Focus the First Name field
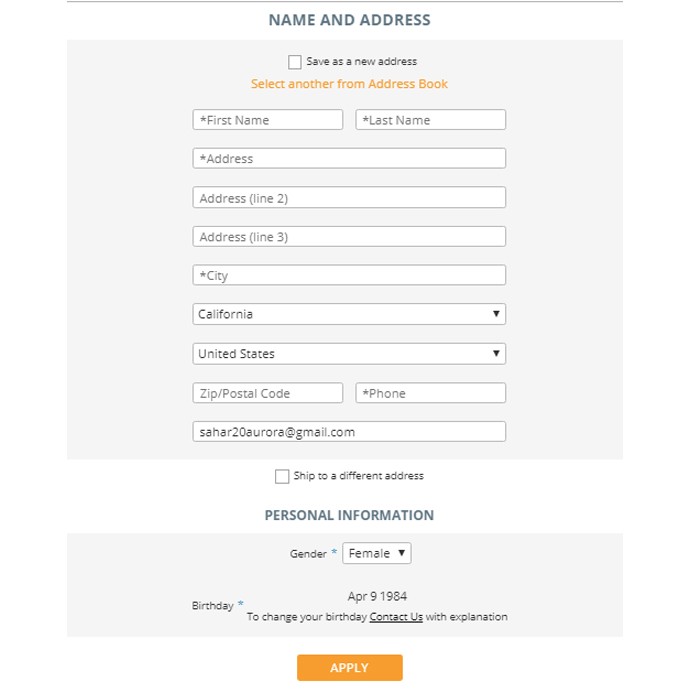The image size is (700, 700). (x=268, y=120)
